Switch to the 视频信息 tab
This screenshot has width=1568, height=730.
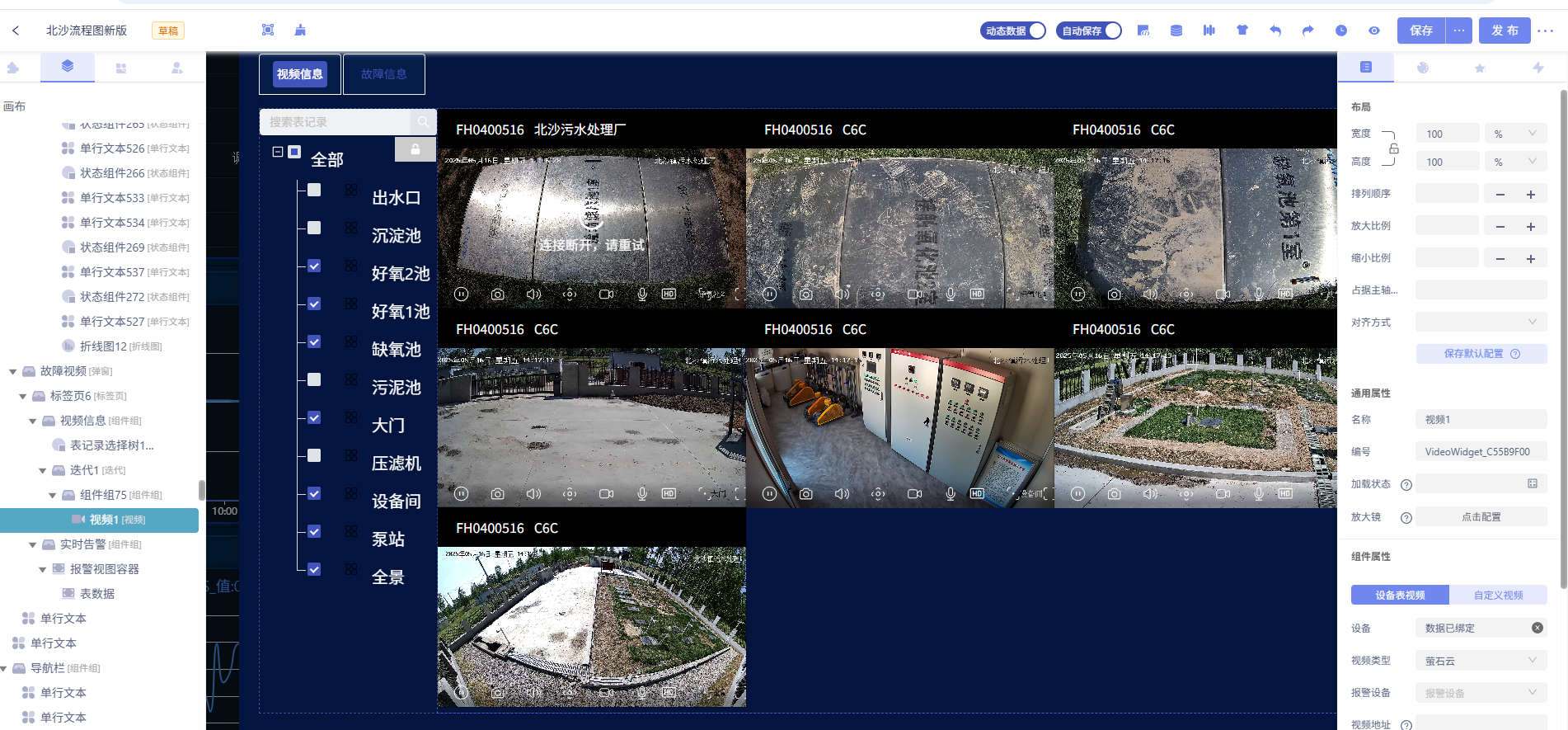300,74
